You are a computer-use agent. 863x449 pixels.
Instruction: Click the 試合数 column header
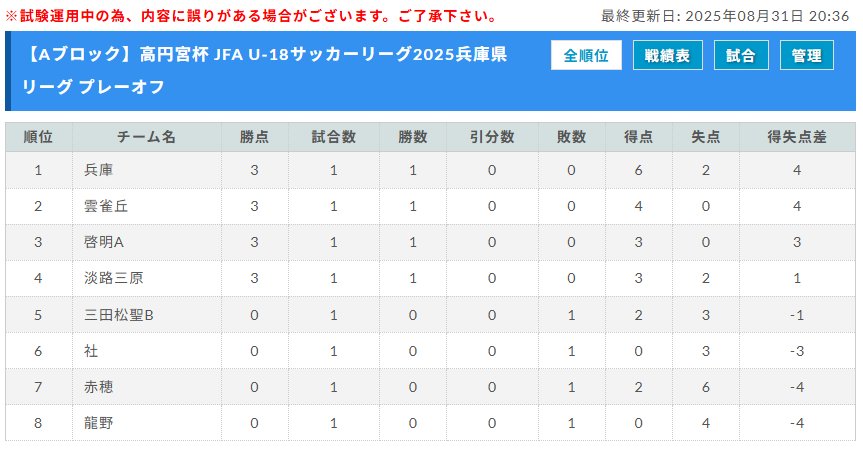[334, 137]
